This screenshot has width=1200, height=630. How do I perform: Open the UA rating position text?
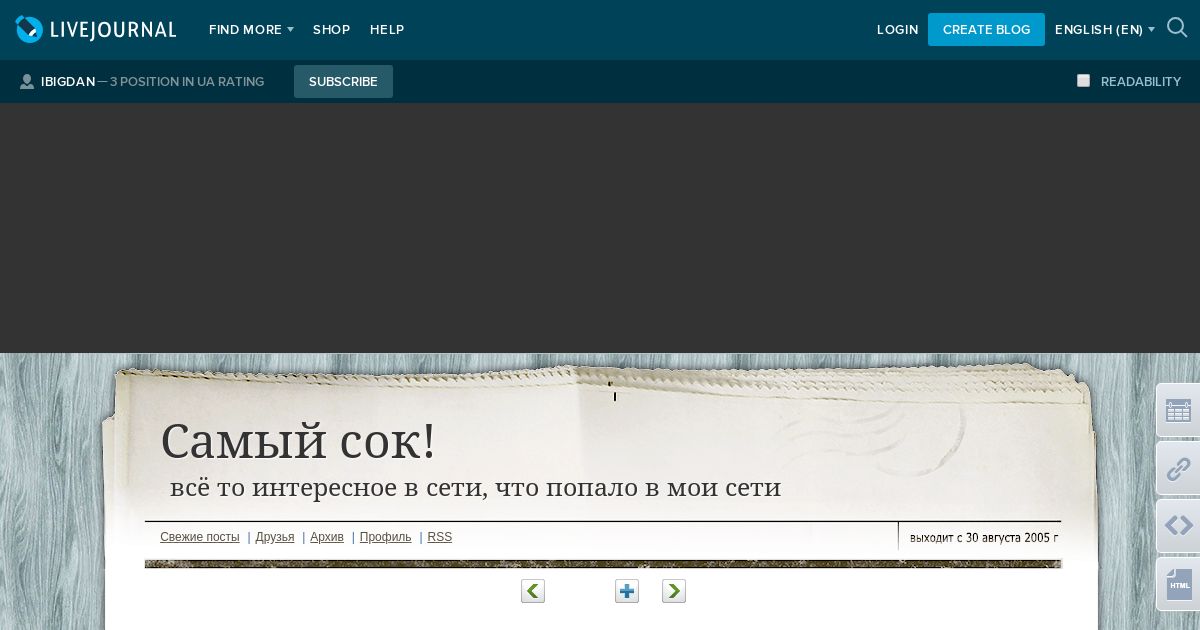pos(187,82)
